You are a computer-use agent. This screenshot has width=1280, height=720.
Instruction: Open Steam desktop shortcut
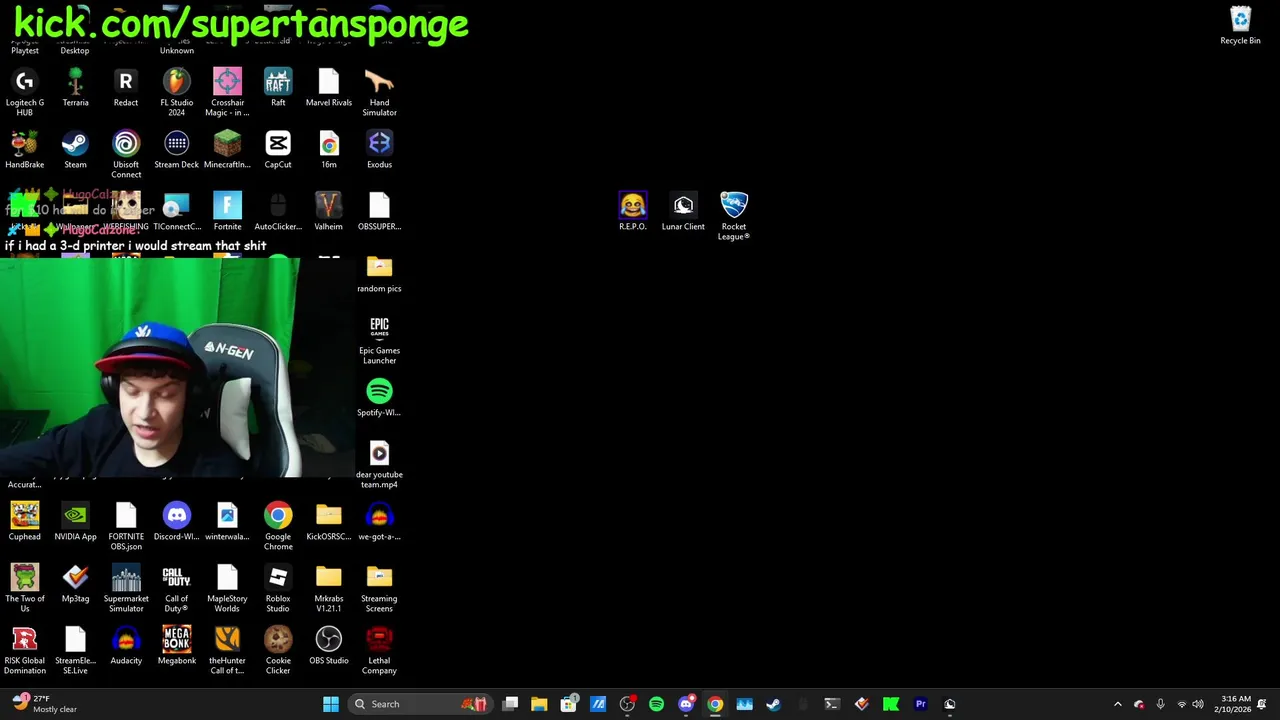pyautogui.click(x=75, y=150)
